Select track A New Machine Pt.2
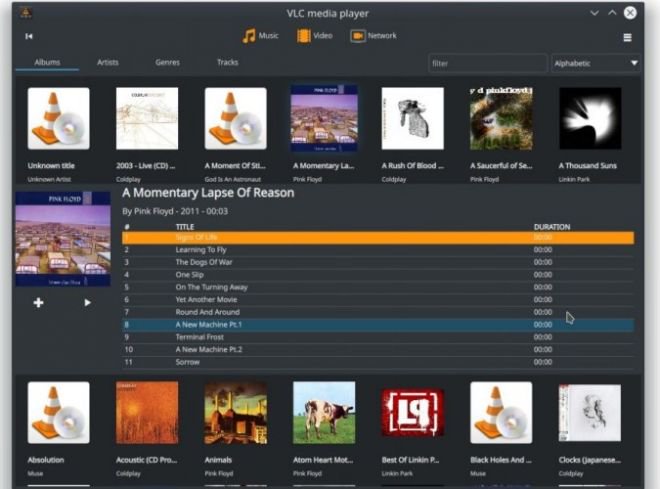660x489 pixels. pos(378,350)
